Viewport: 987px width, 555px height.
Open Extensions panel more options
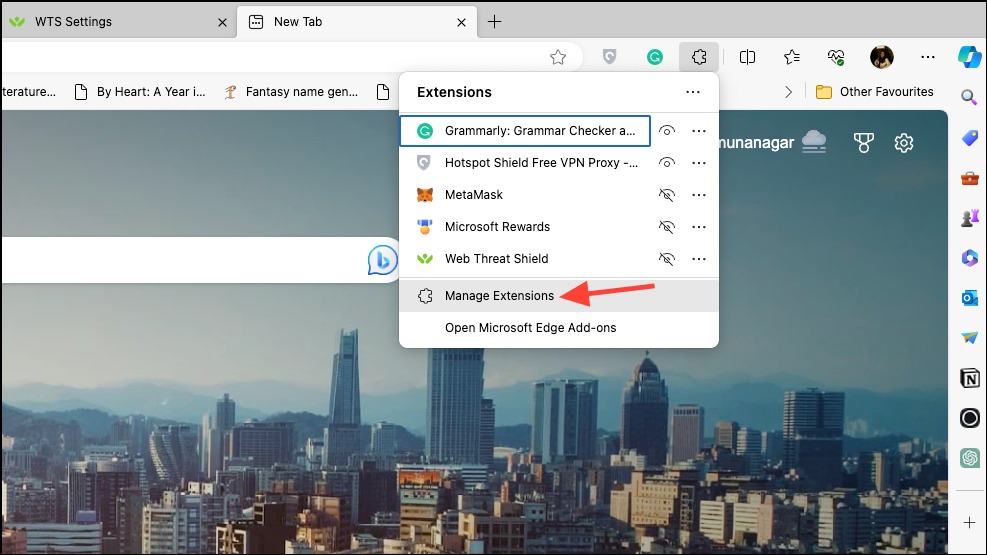(x=692, y=92)
